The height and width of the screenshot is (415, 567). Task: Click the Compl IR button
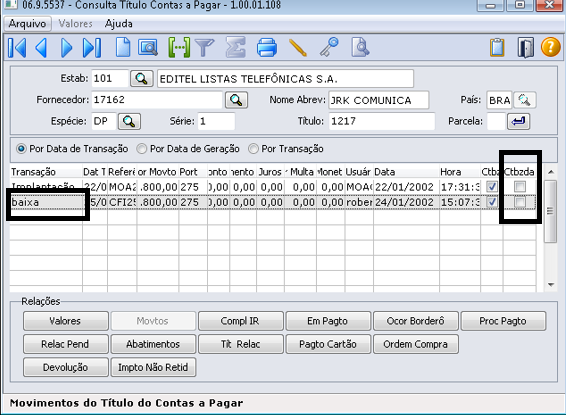pos(240,321)
